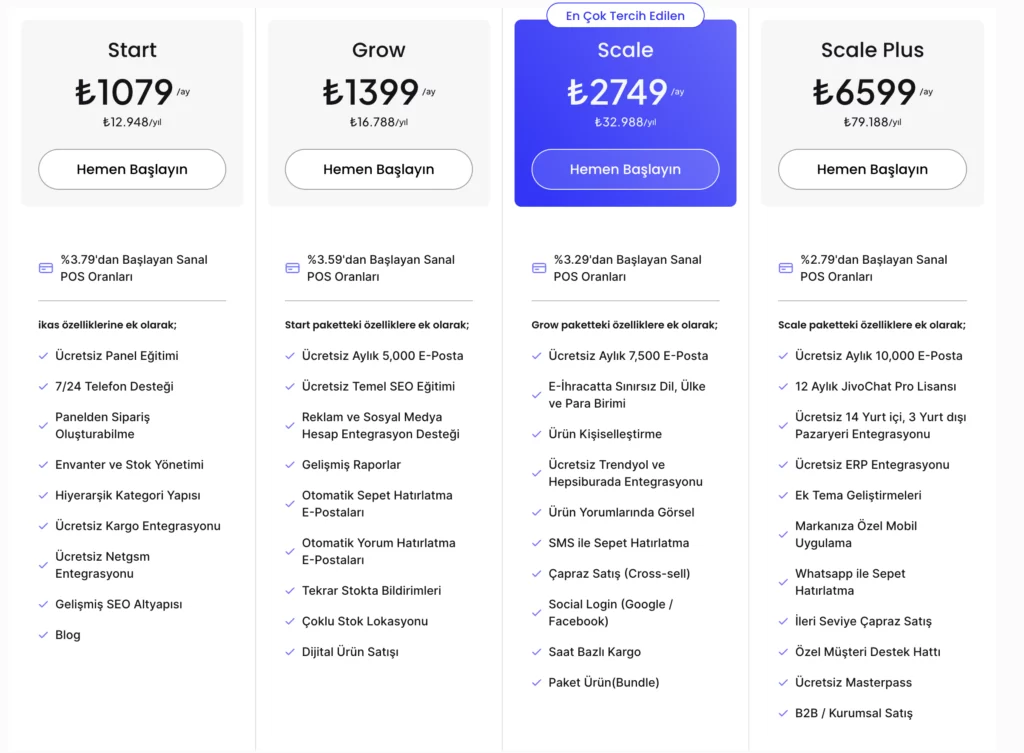Start the Start plan with Hemen Başlayın
The image size is (1024, 753).
click(x=132, y=169)
